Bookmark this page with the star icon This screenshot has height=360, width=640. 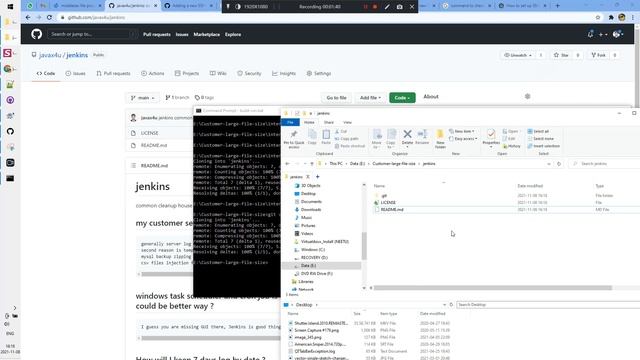(598, 18)
